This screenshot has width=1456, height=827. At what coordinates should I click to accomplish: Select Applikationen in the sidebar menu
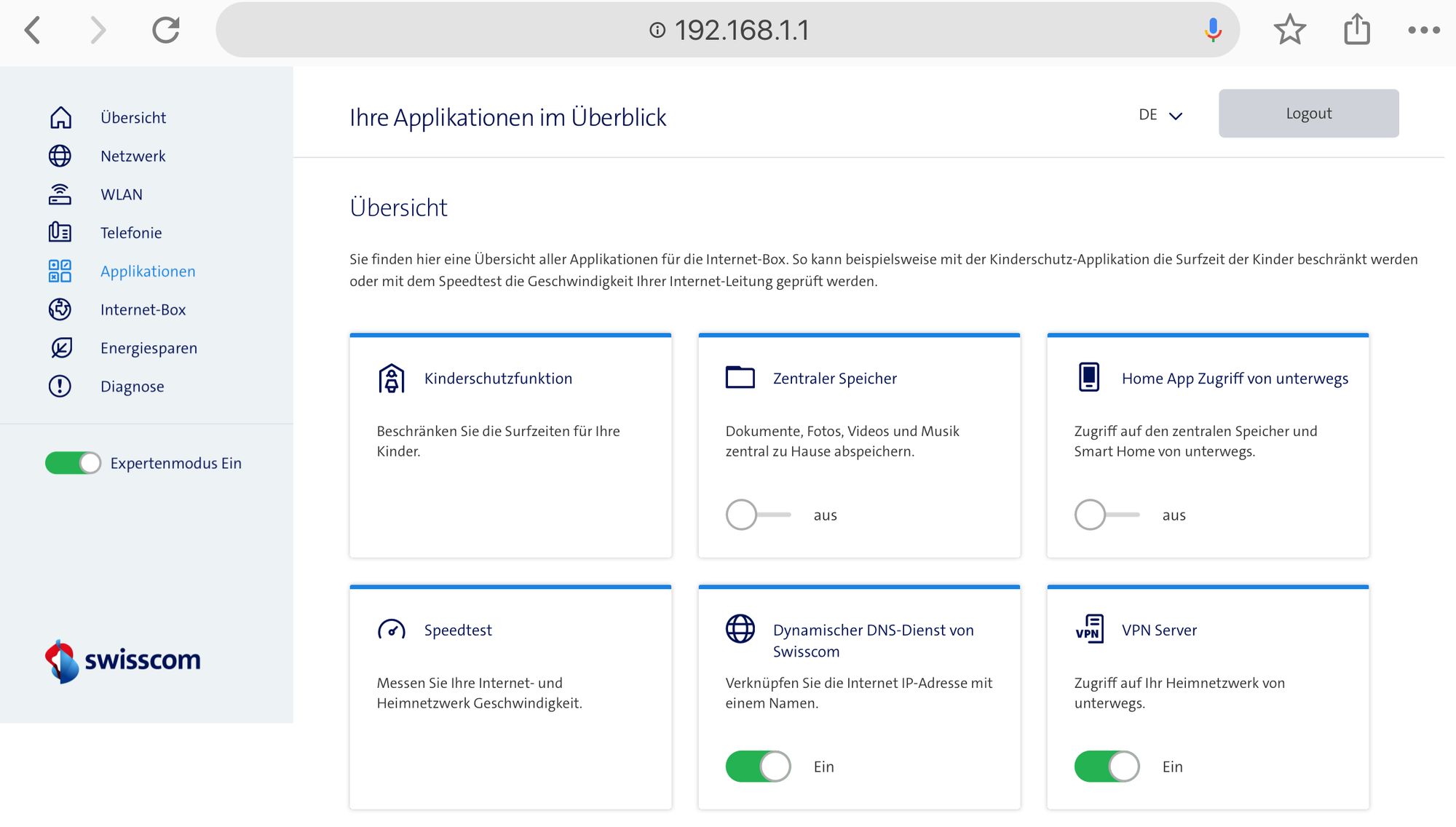[148, 272]
